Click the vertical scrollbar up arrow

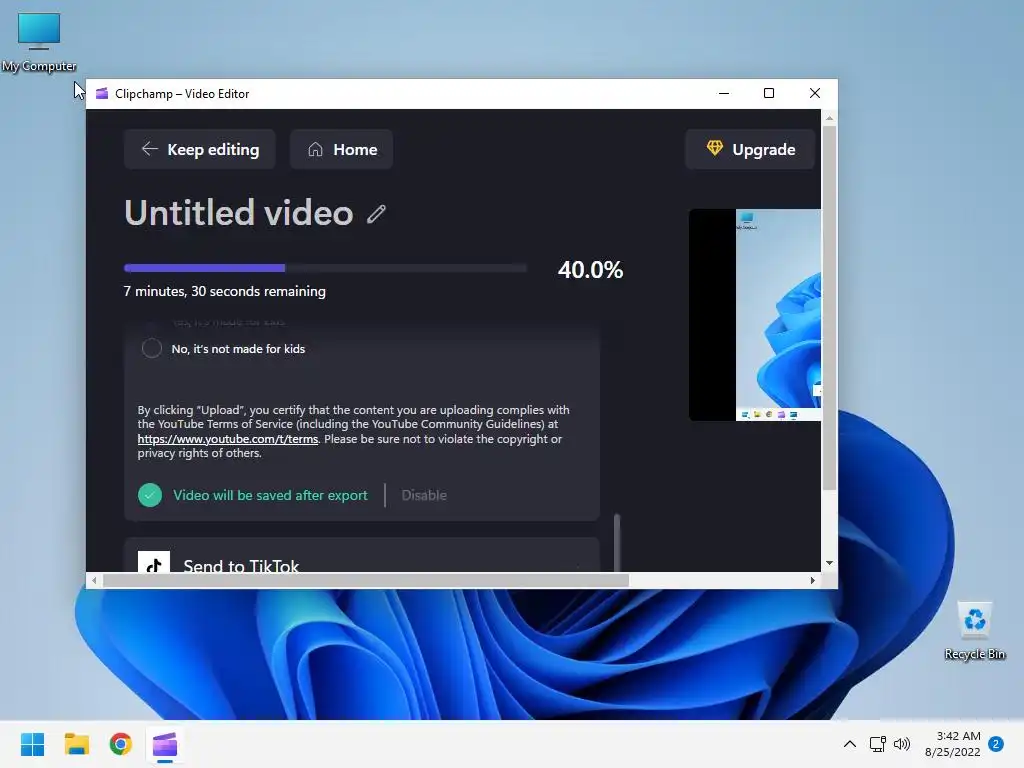[x=829, y=118]
